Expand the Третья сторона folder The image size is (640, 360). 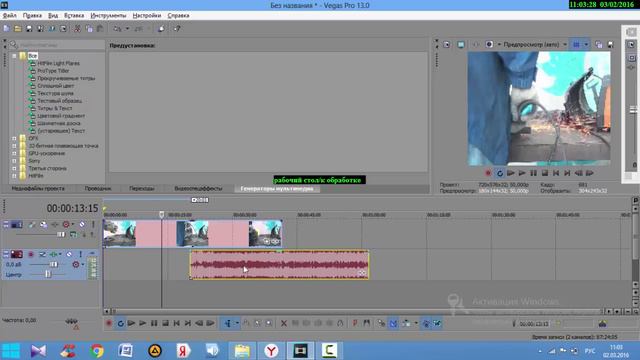[x=14, y=168]
